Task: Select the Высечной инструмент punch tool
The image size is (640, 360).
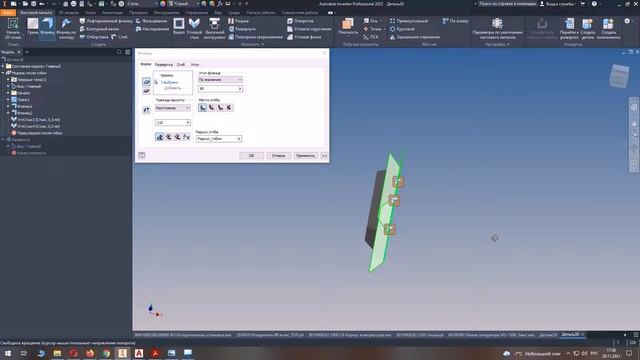Action: click(214, 28)
